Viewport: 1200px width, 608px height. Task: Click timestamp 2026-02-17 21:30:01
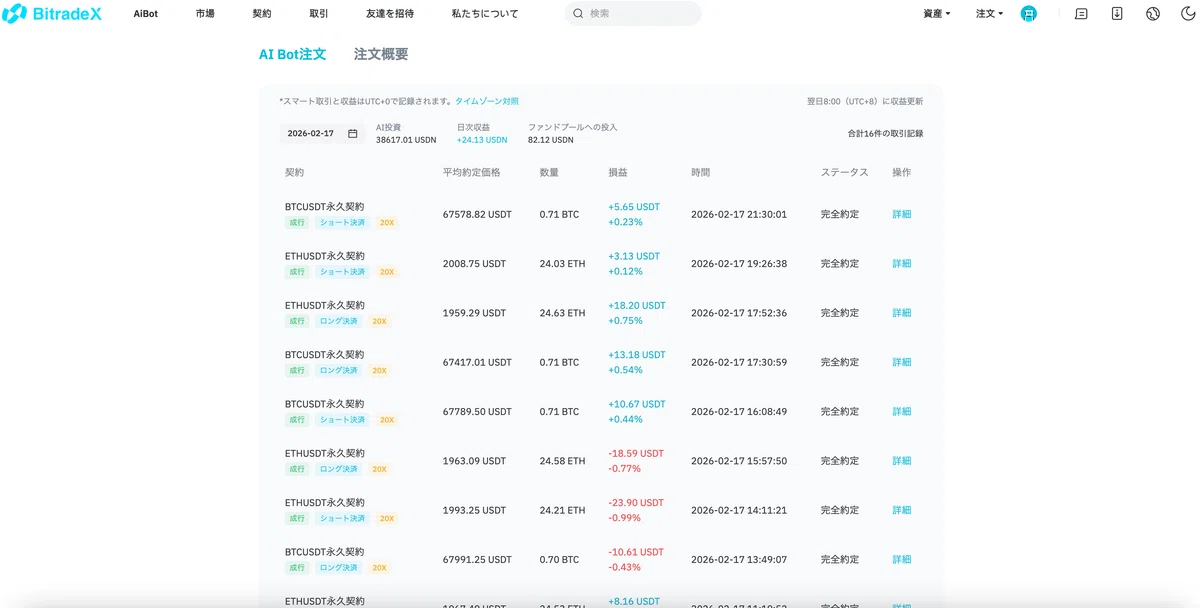[739, 214]
